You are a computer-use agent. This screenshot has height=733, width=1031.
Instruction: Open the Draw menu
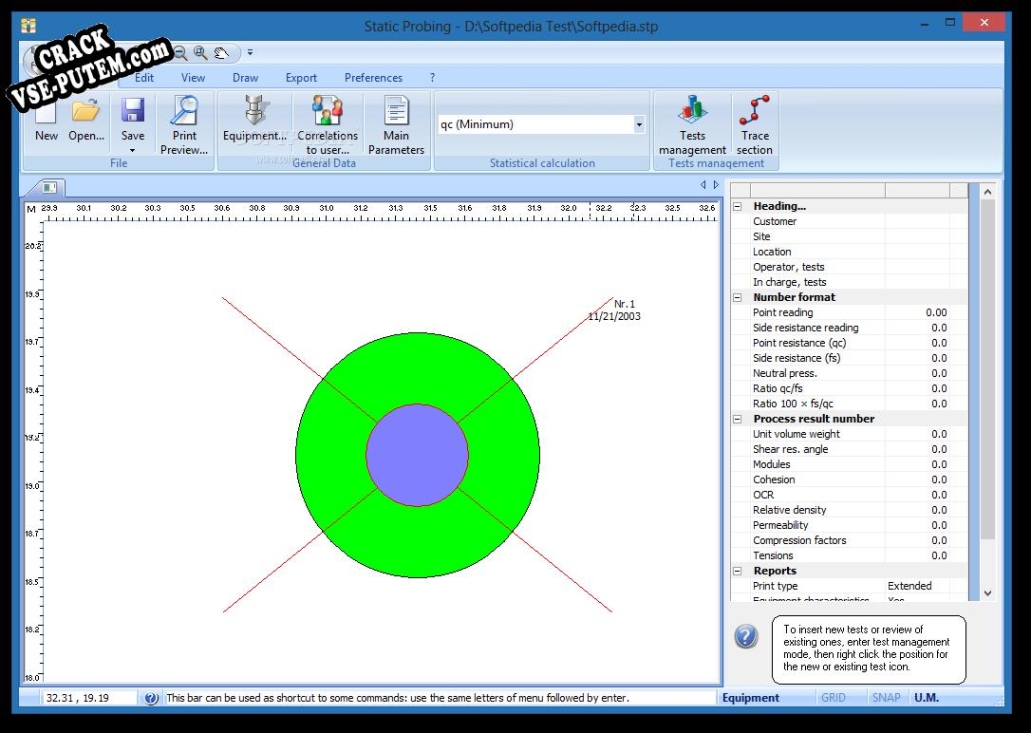(245, 78)
